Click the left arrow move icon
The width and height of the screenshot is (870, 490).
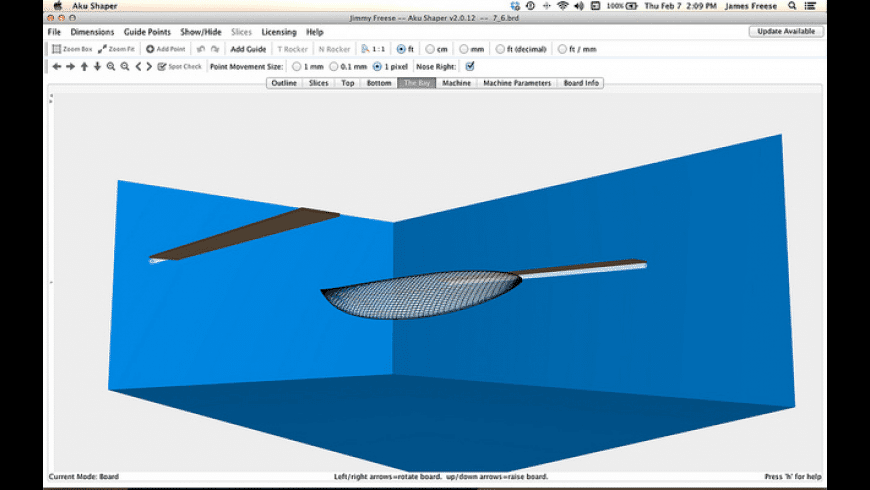tap(57, 67)
